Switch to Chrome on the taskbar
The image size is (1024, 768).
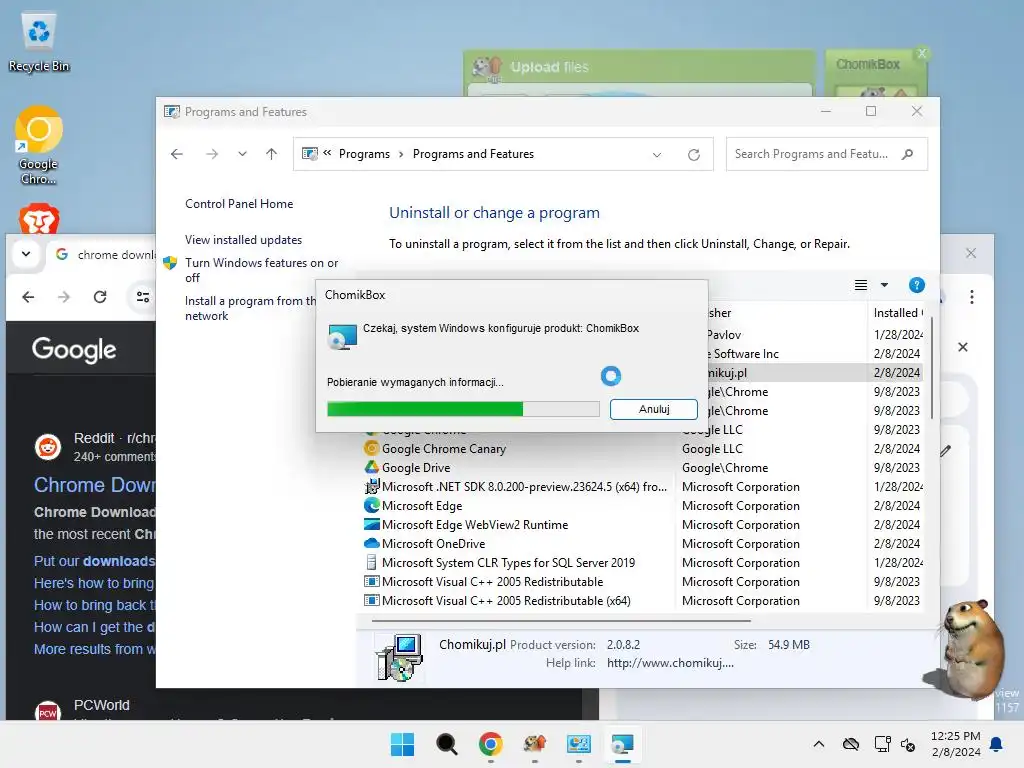[x=490, y=744]
